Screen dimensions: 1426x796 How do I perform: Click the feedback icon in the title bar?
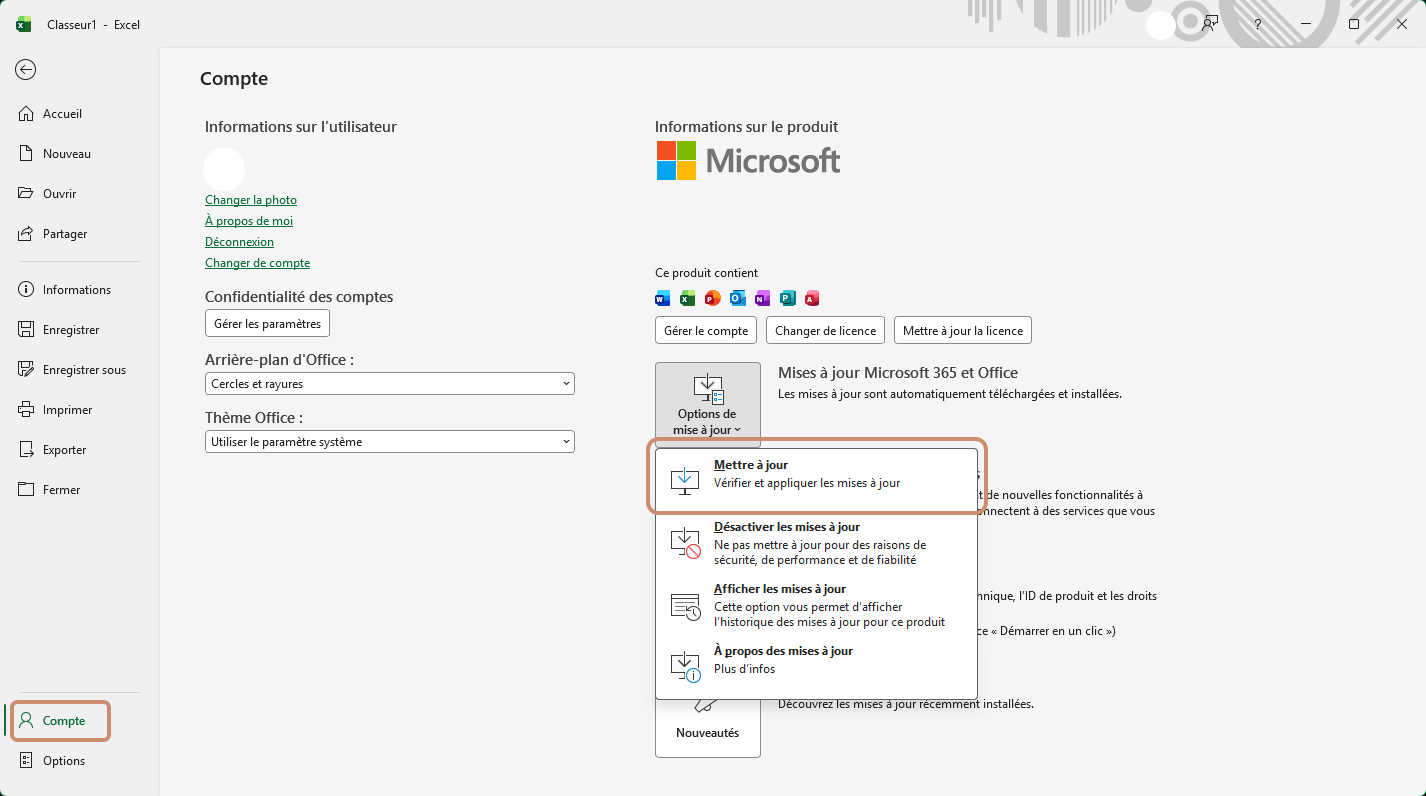tap(1210, 24)
